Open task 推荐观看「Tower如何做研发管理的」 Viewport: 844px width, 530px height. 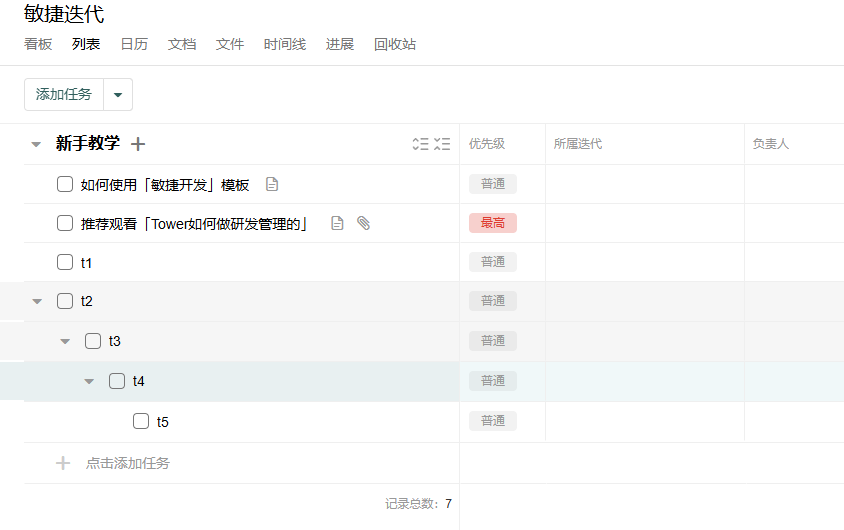click(x=194, y=224)
